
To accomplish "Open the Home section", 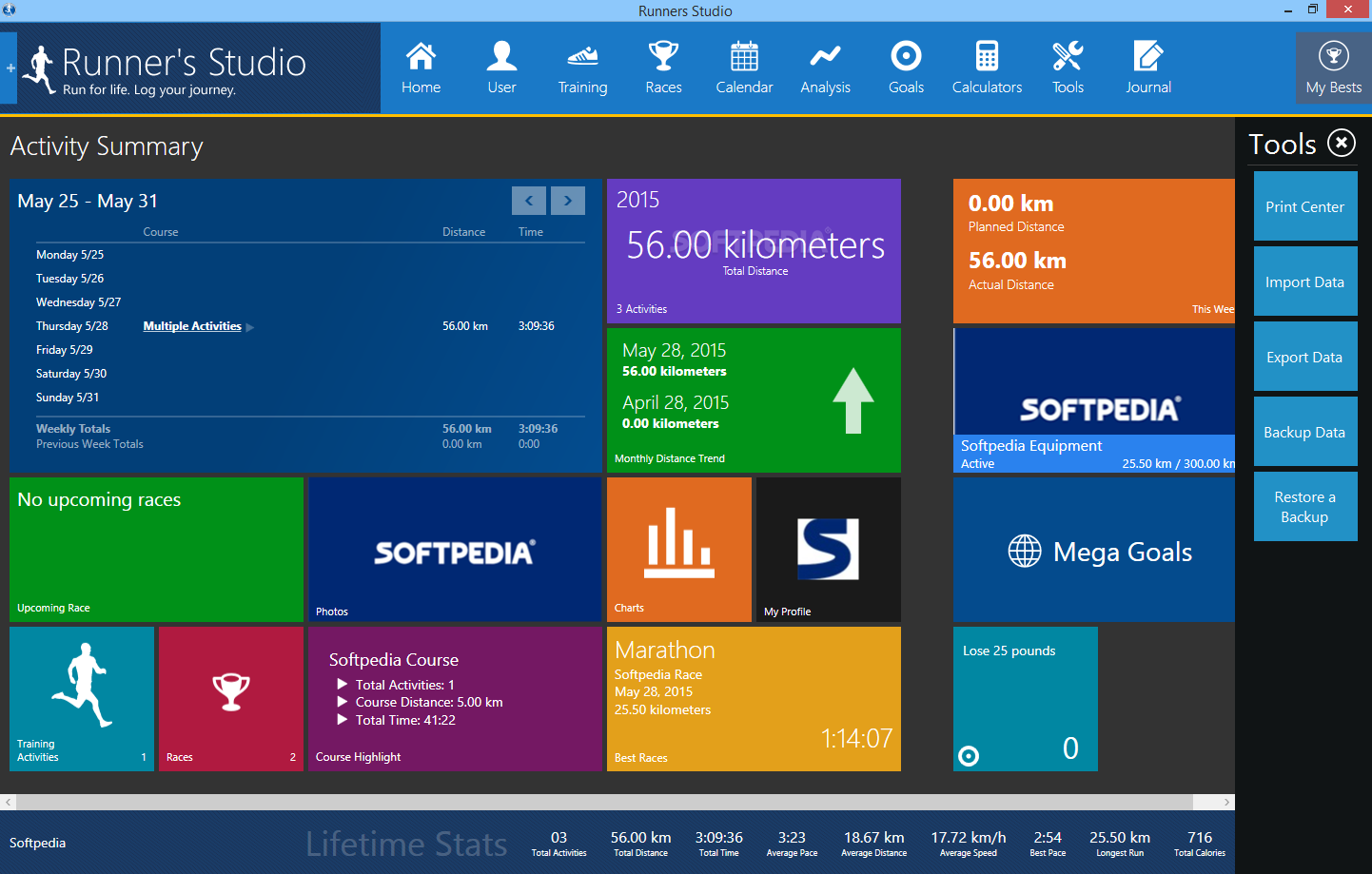I will [x=421, y=68].
